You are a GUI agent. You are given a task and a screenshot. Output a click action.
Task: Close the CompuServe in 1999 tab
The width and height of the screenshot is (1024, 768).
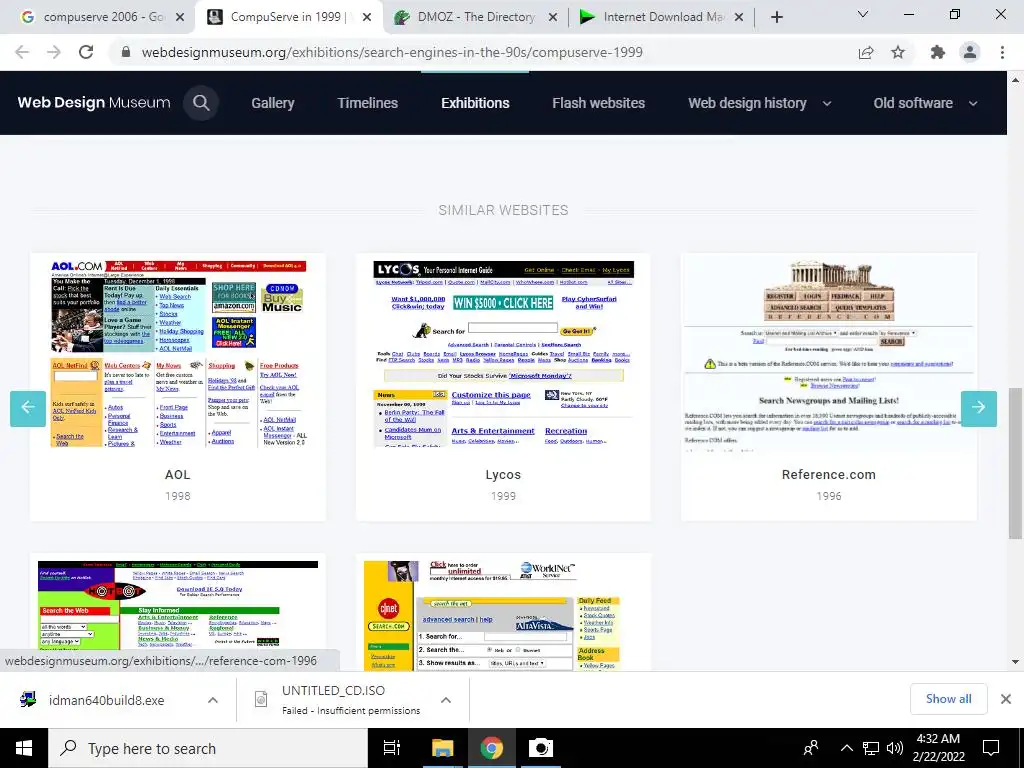coord(367,17)
